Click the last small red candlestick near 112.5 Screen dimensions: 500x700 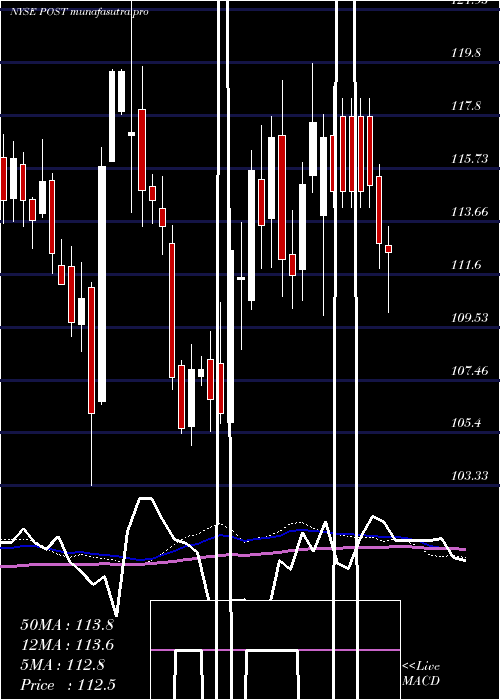coord(388,249)
